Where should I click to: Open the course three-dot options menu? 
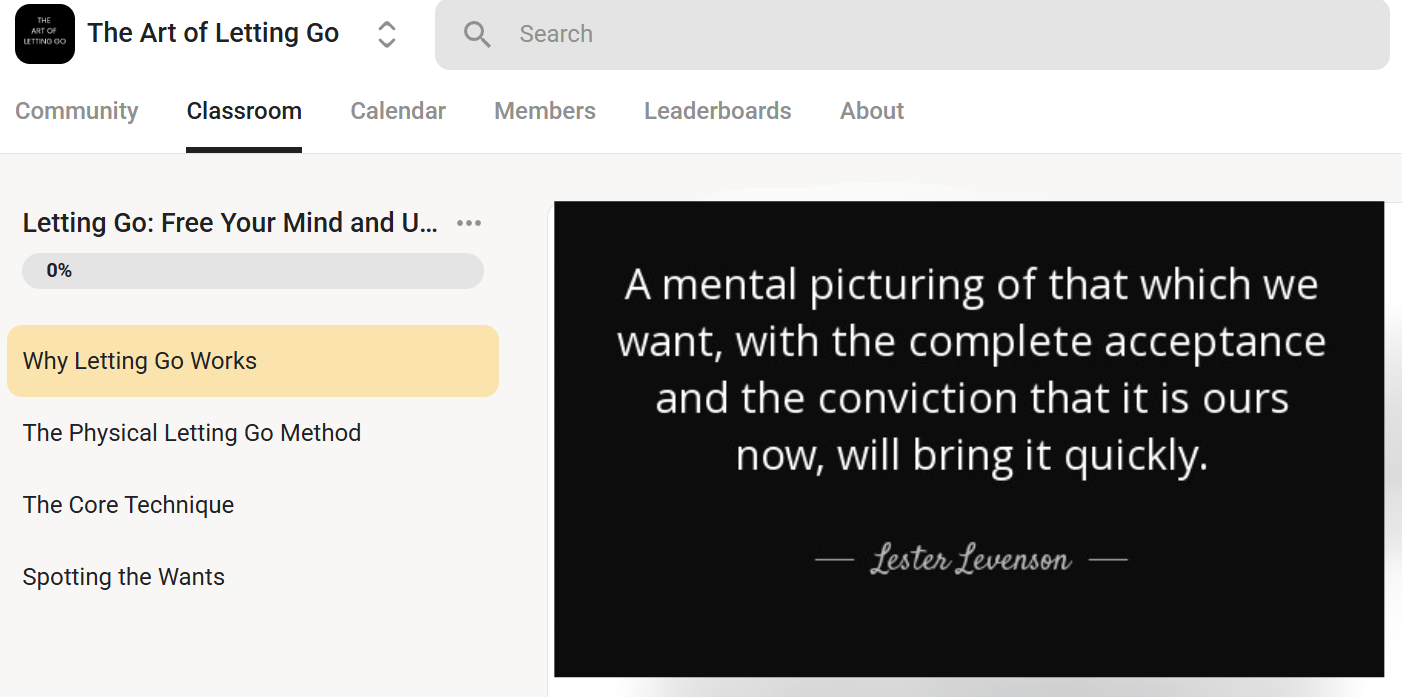[x=469, y=223]
